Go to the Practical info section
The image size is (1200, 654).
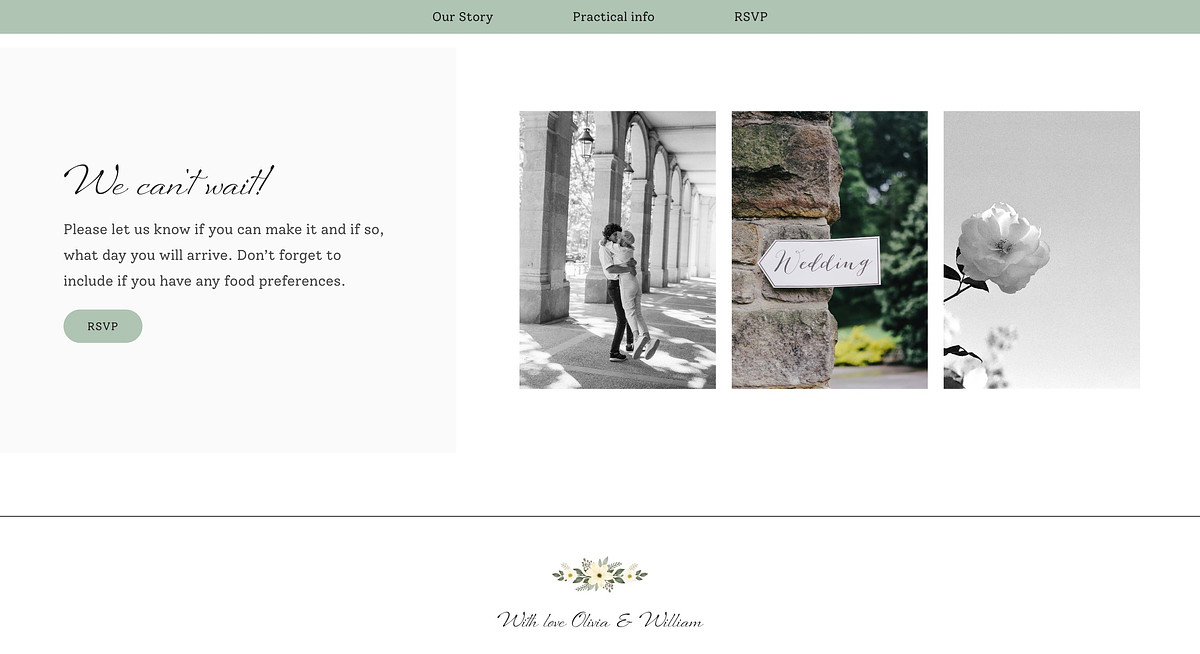pyautogui.click(x=613, y=17)
